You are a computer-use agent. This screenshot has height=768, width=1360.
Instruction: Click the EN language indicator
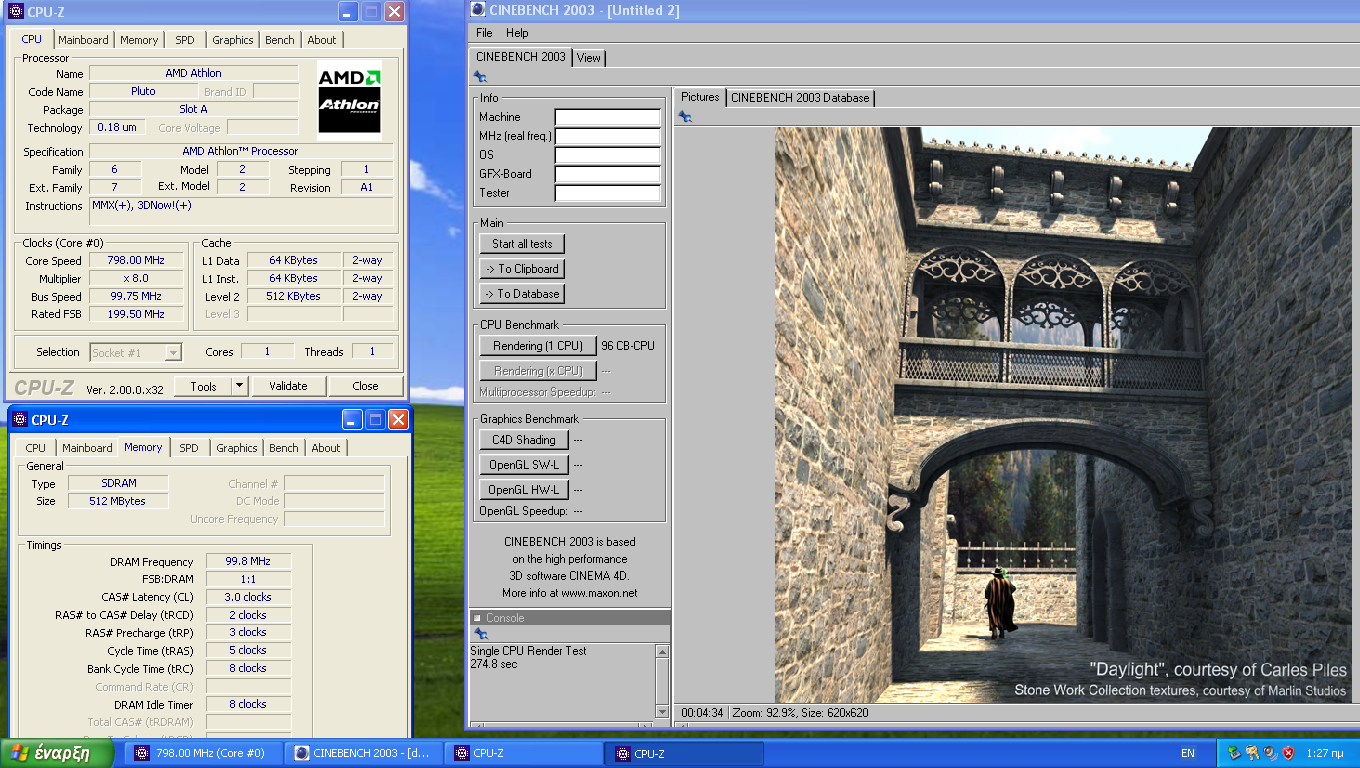(1188, 754)
